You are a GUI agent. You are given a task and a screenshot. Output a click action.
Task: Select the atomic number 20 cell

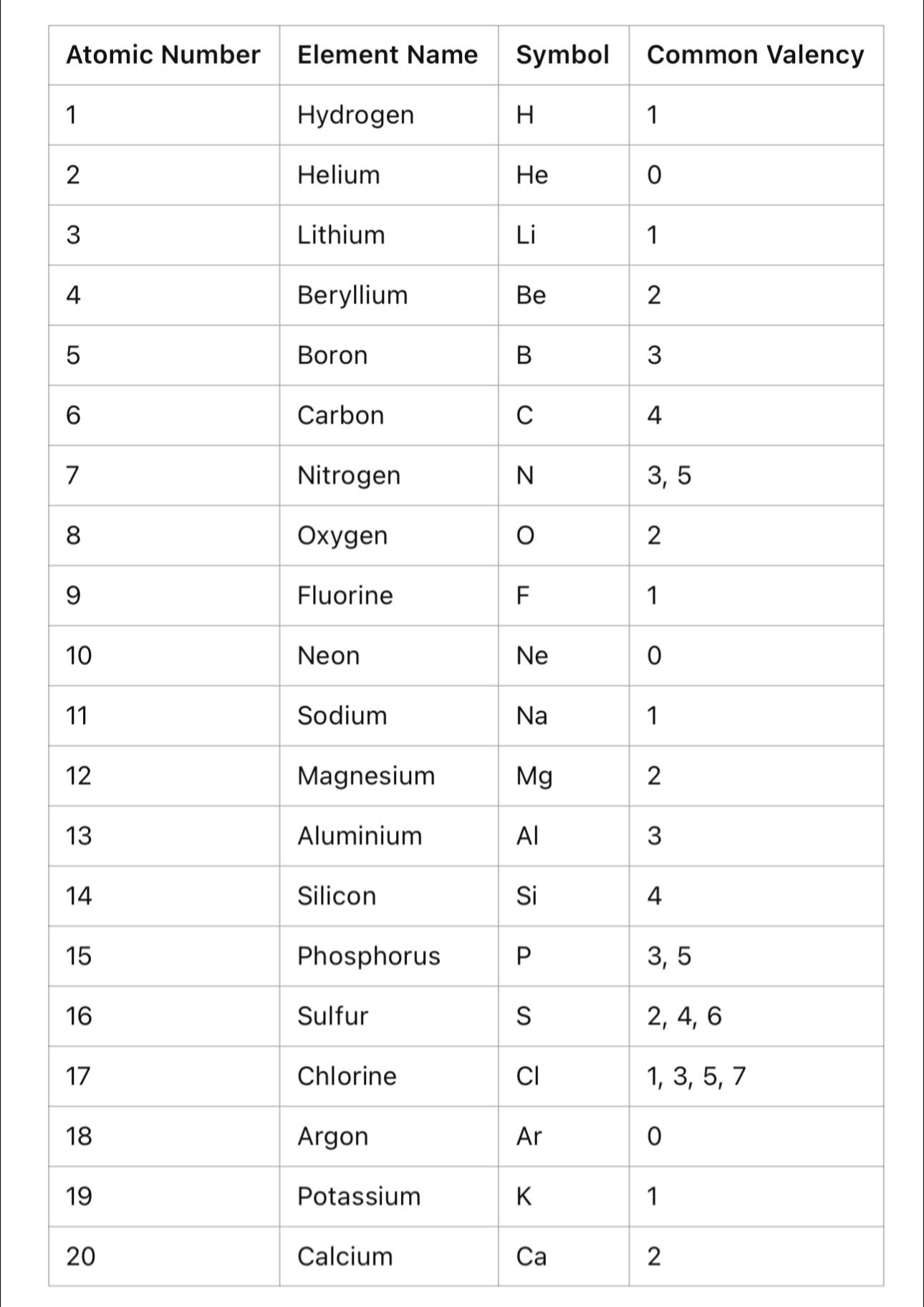(x=164, y=1257)
